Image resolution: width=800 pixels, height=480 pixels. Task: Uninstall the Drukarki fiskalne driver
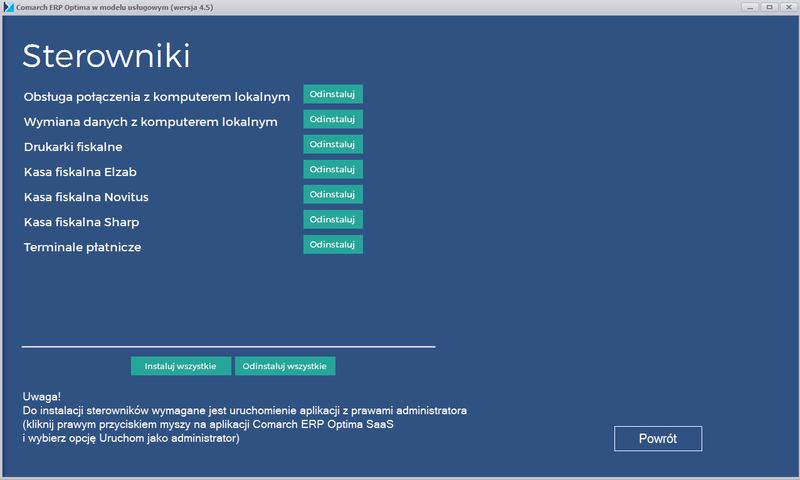coord(333,144)
